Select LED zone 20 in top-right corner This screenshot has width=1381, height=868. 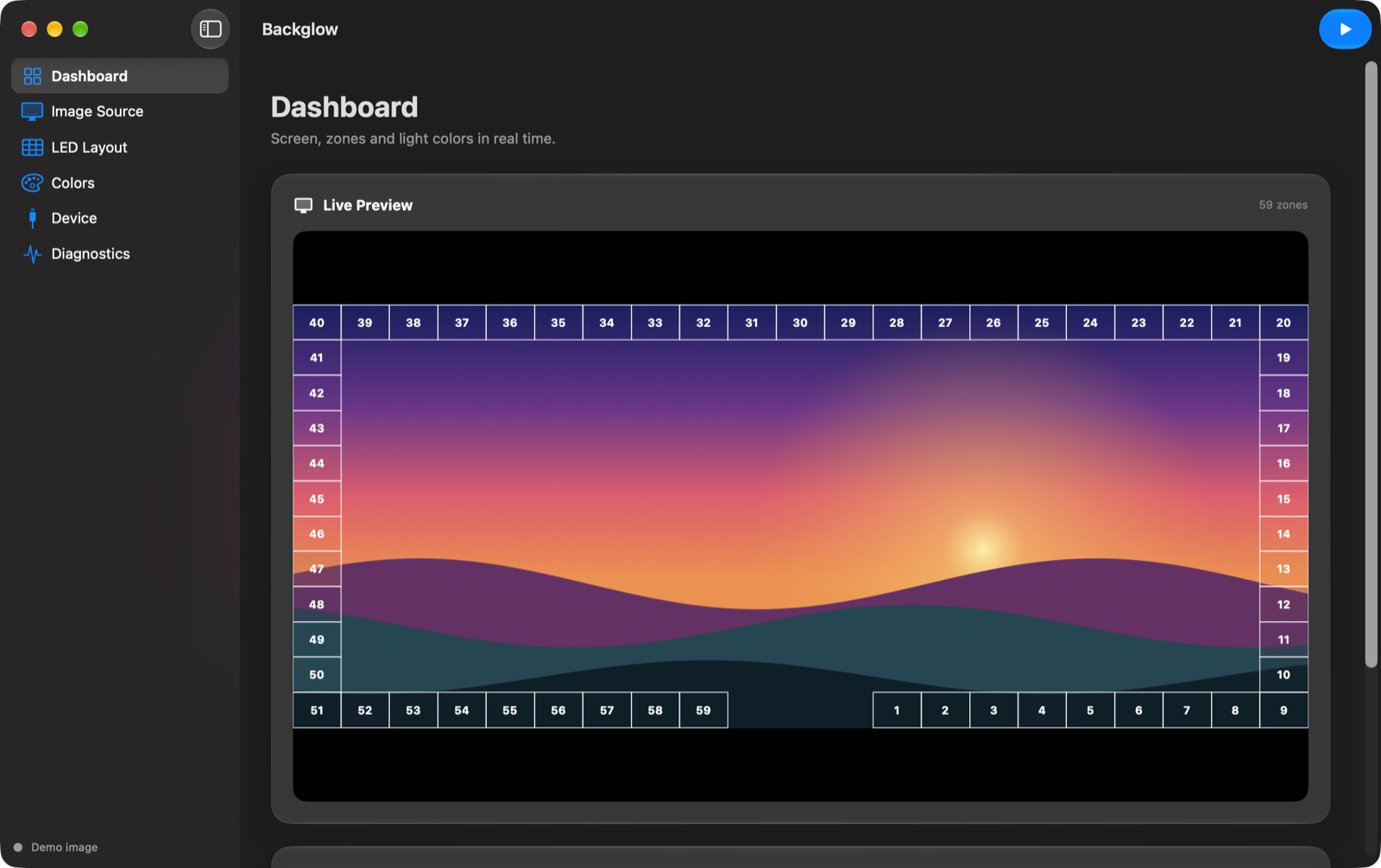point(1283,323)
